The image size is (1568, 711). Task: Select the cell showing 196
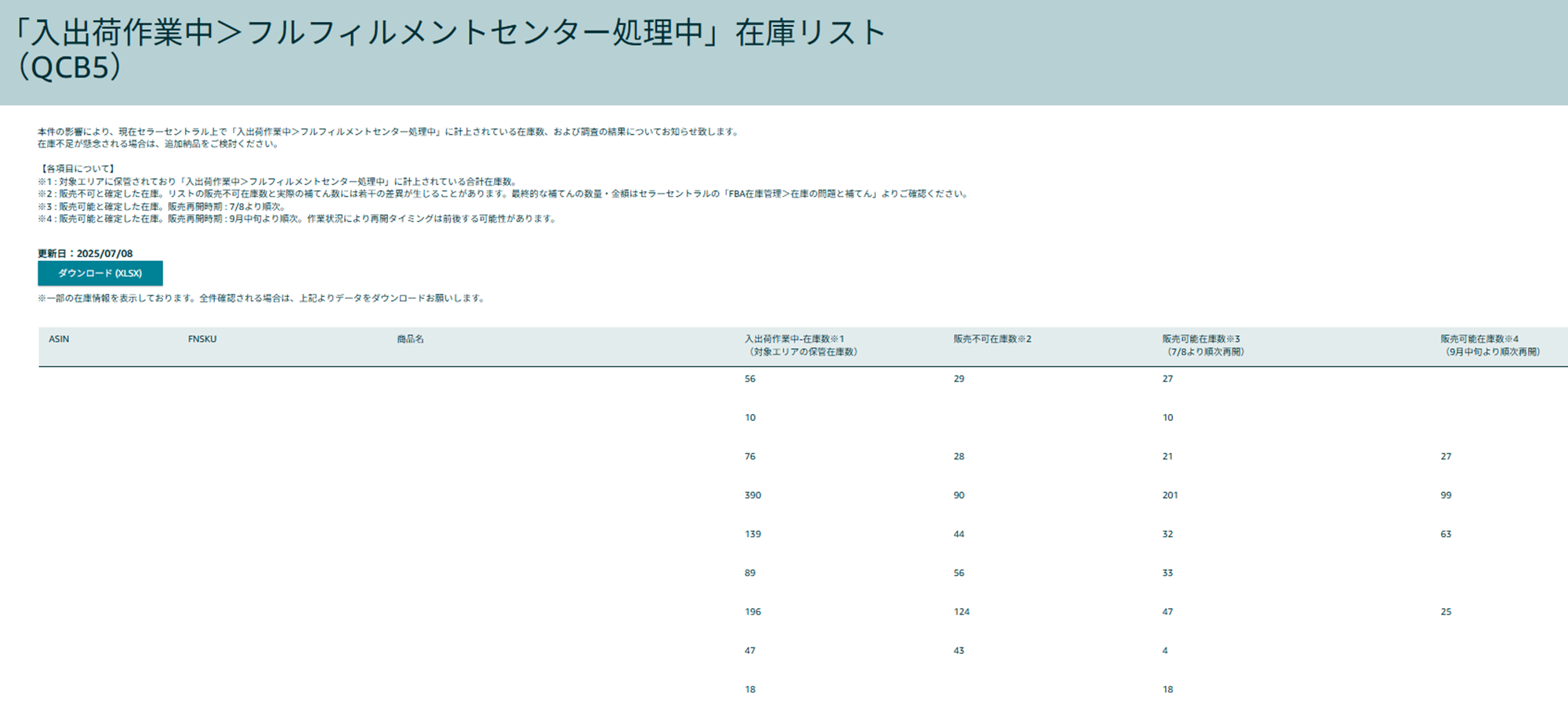pos(753,612)
